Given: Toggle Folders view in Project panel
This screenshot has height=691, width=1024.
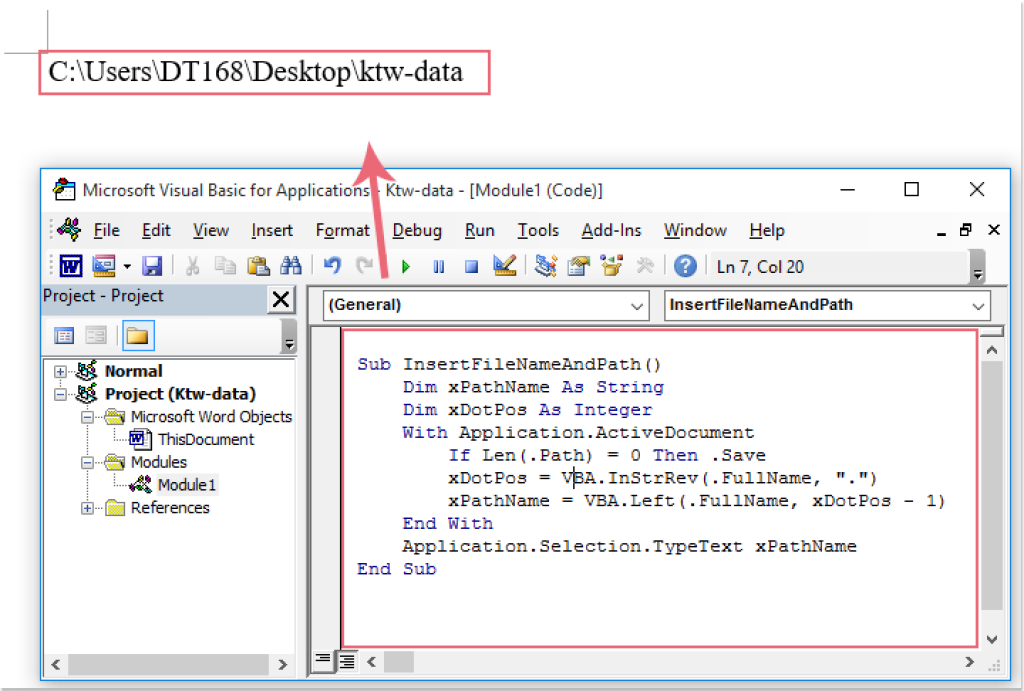Looking at the screenshot, I should [137, 336].
